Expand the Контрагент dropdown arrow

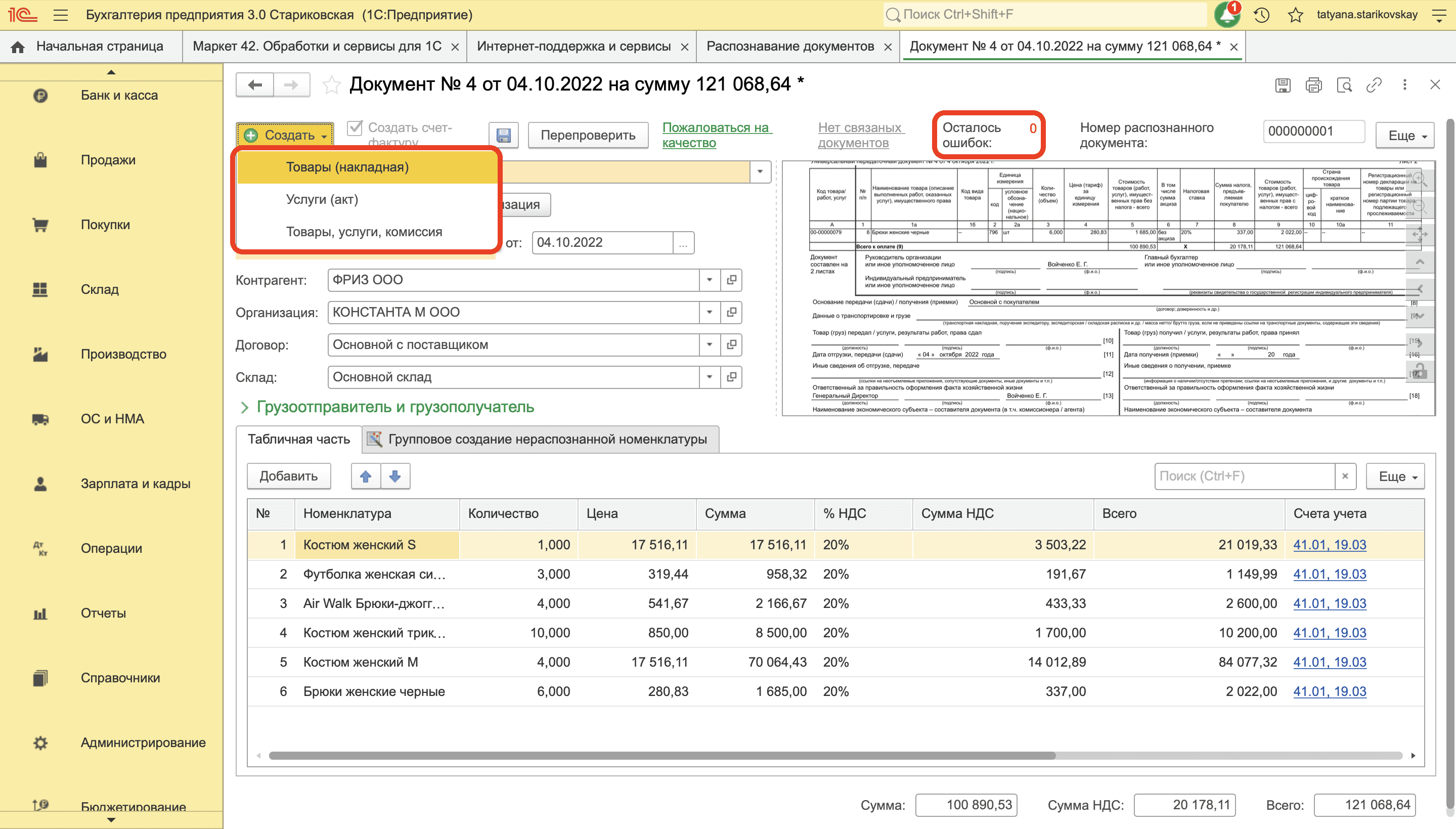(x=710, y=280)
